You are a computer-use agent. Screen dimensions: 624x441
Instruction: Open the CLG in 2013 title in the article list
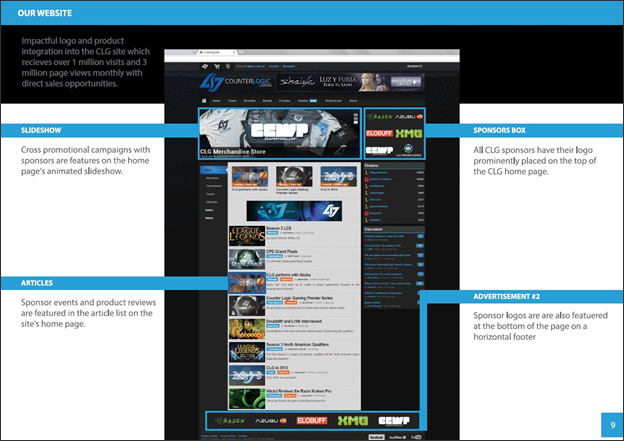click(x=277, y=368)
